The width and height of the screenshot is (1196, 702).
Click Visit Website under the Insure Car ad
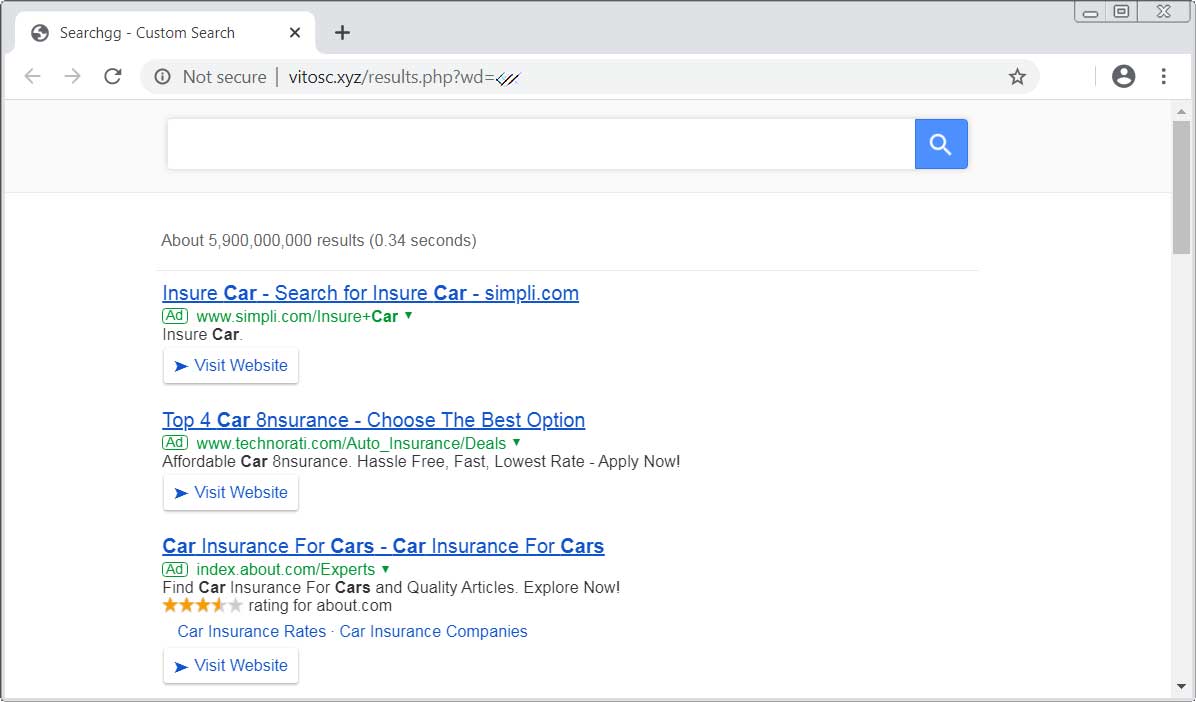(230, 365)
